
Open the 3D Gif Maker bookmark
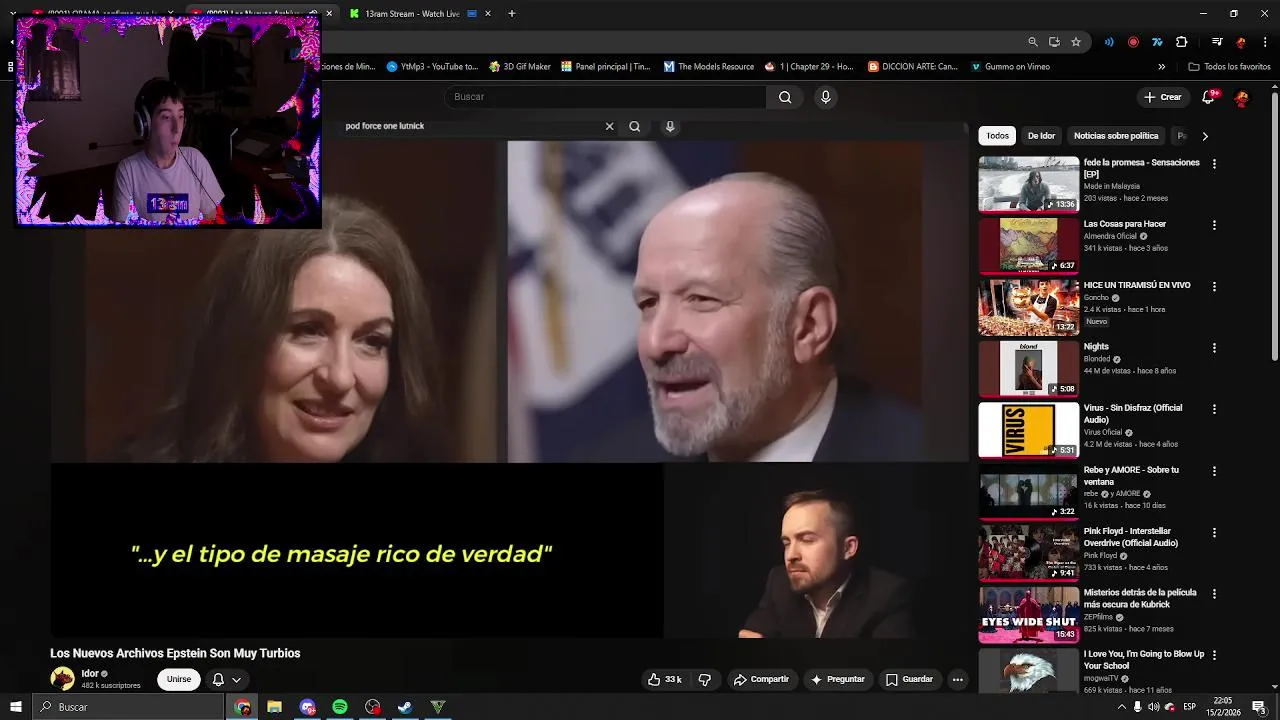click(520, 67)
